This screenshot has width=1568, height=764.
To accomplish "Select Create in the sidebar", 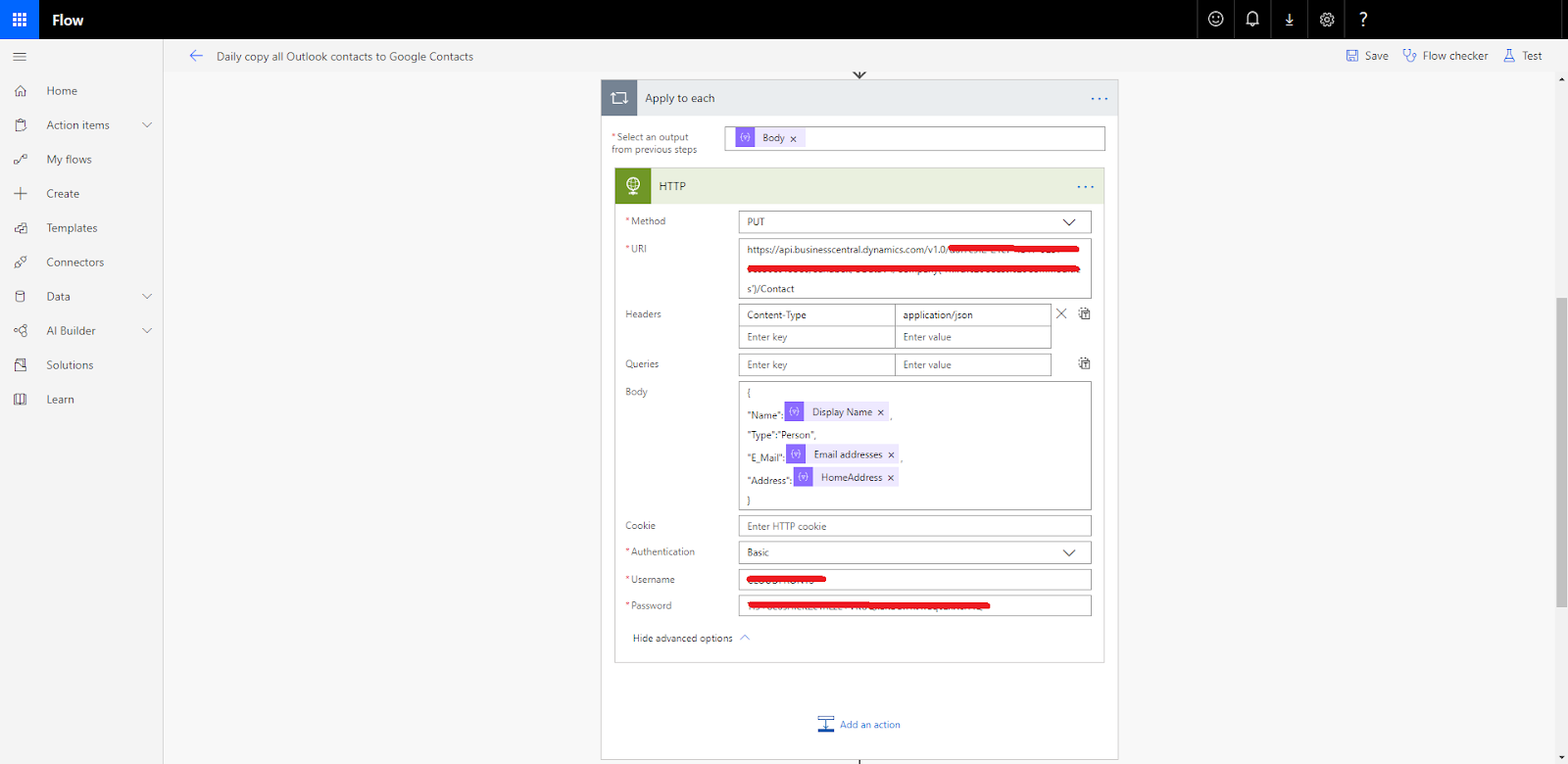I will click(63, 194).
